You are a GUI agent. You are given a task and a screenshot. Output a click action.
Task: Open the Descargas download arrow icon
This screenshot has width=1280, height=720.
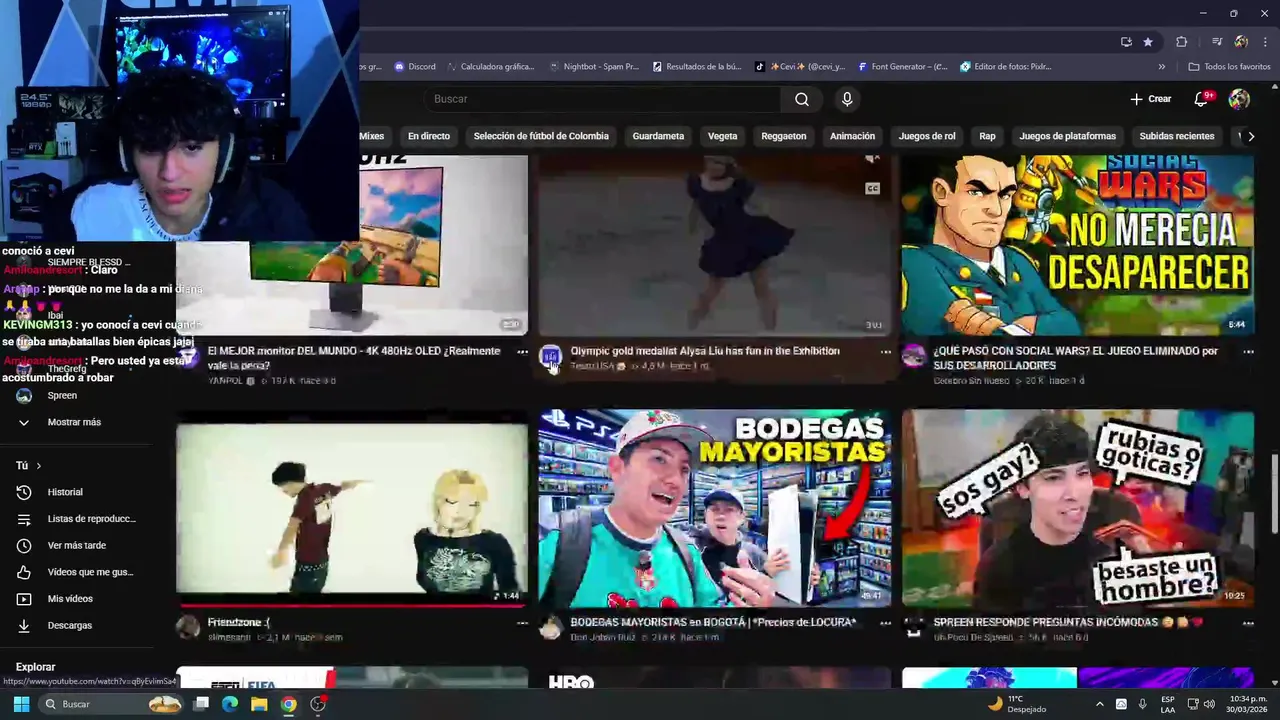(x=24, y=625)
